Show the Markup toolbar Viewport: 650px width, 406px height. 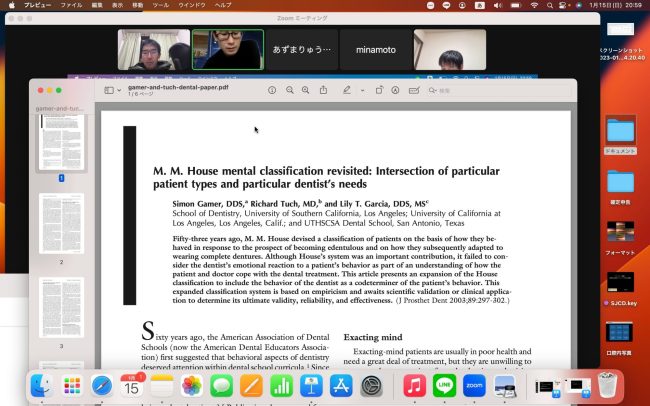396,90
